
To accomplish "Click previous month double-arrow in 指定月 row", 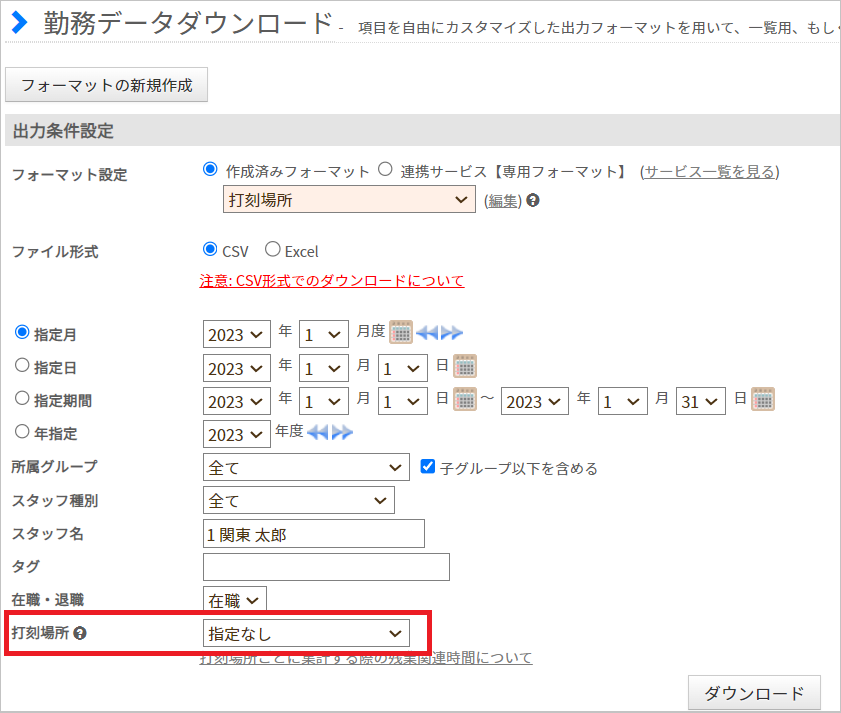I will 428,333.
